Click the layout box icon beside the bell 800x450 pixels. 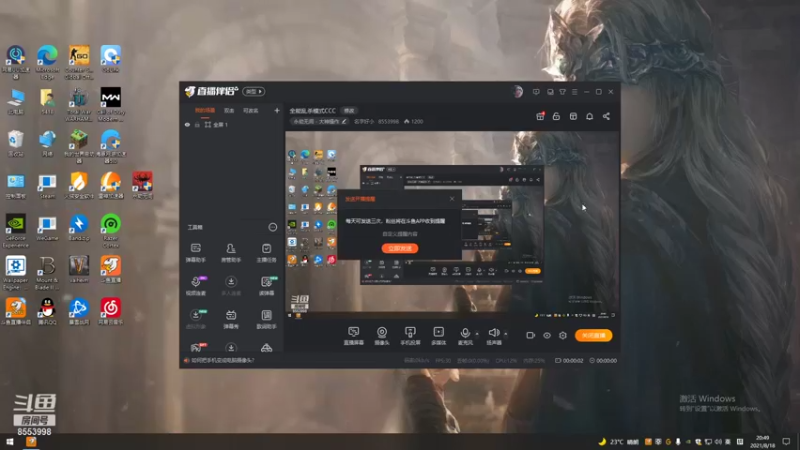click(x=573, y=116)
